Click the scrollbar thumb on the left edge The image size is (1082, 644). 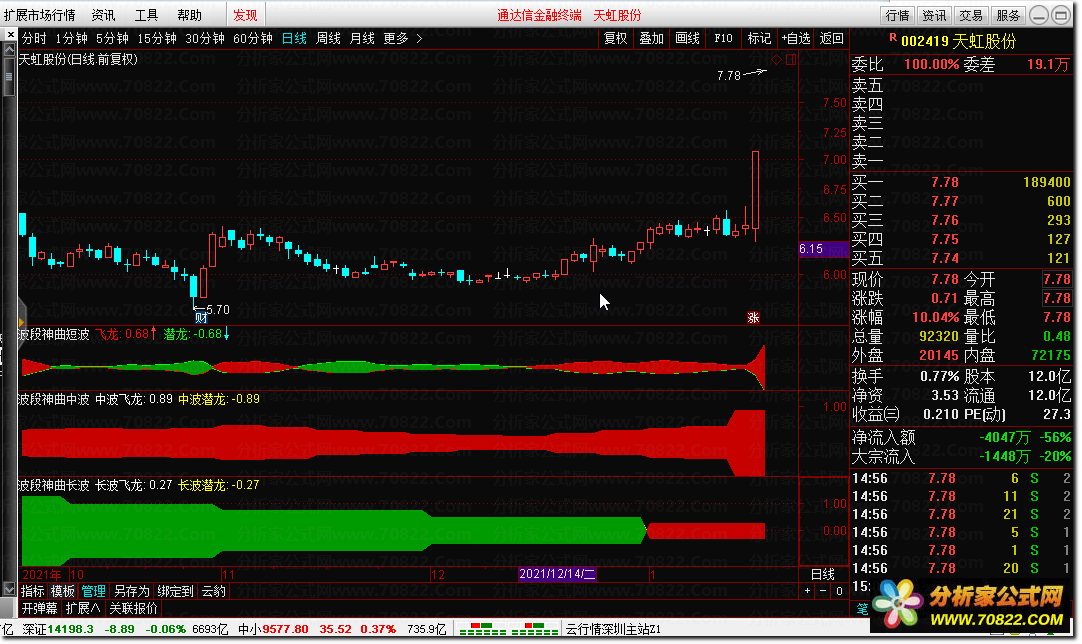9,79
